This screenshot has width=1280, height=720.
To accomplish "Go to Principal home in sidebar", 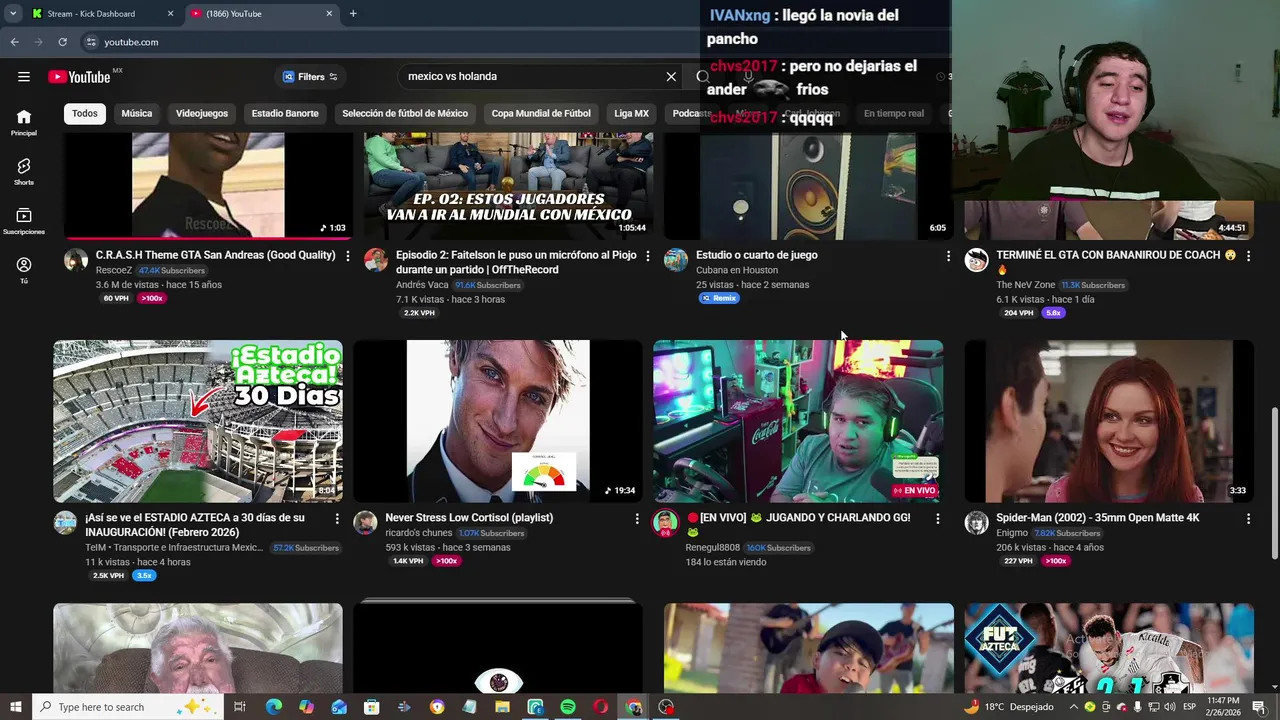I will click(24, 123).
